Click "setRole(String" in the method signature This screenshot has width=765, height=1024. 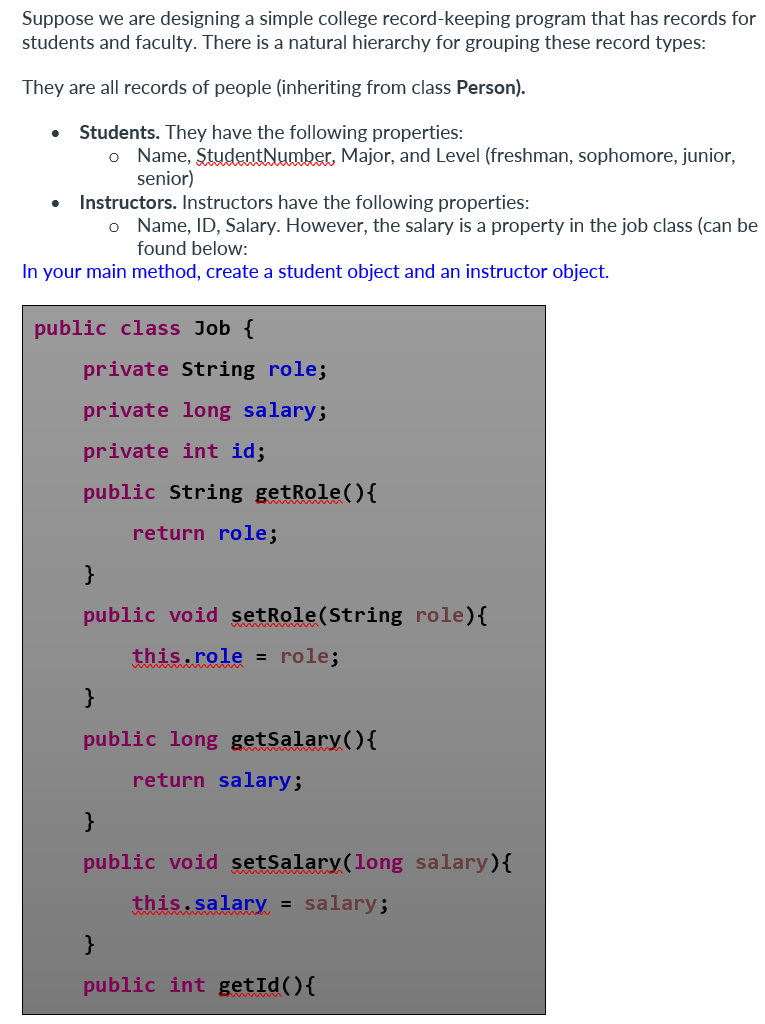coord(317,615)
